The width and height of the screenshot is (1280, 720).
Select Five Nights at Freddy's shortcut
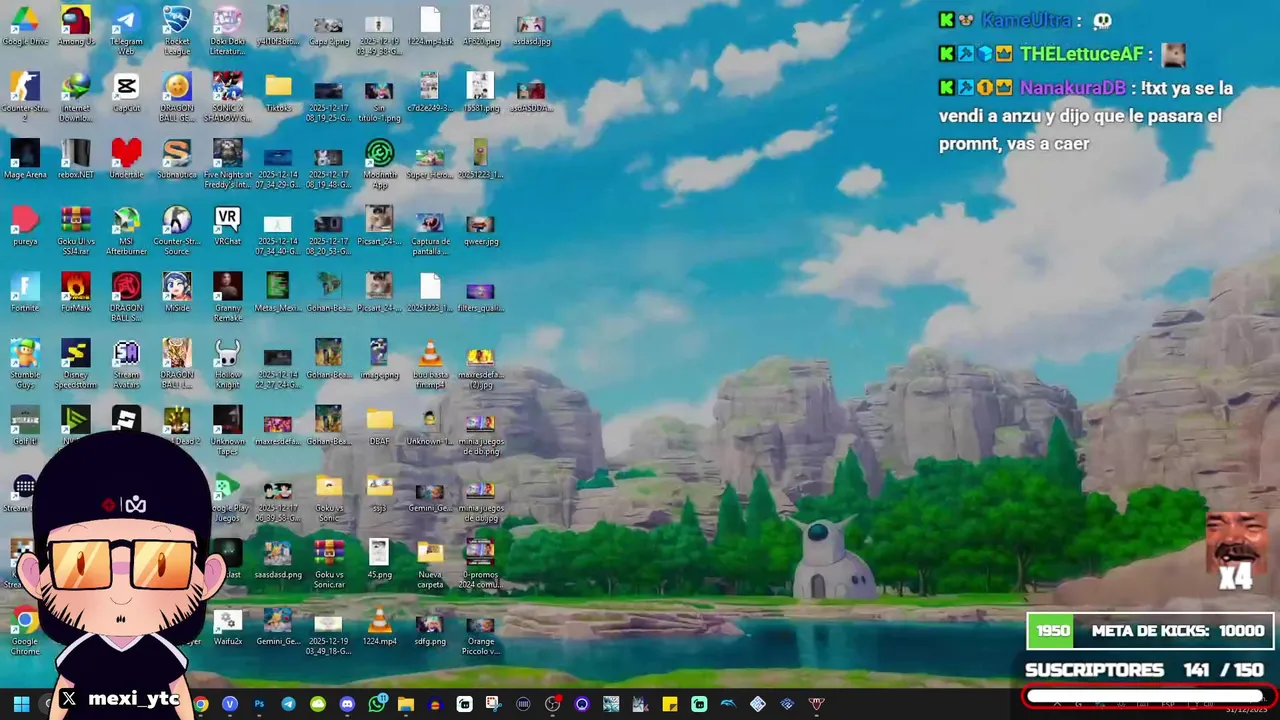pyautogui.click(x=227, y=164)
